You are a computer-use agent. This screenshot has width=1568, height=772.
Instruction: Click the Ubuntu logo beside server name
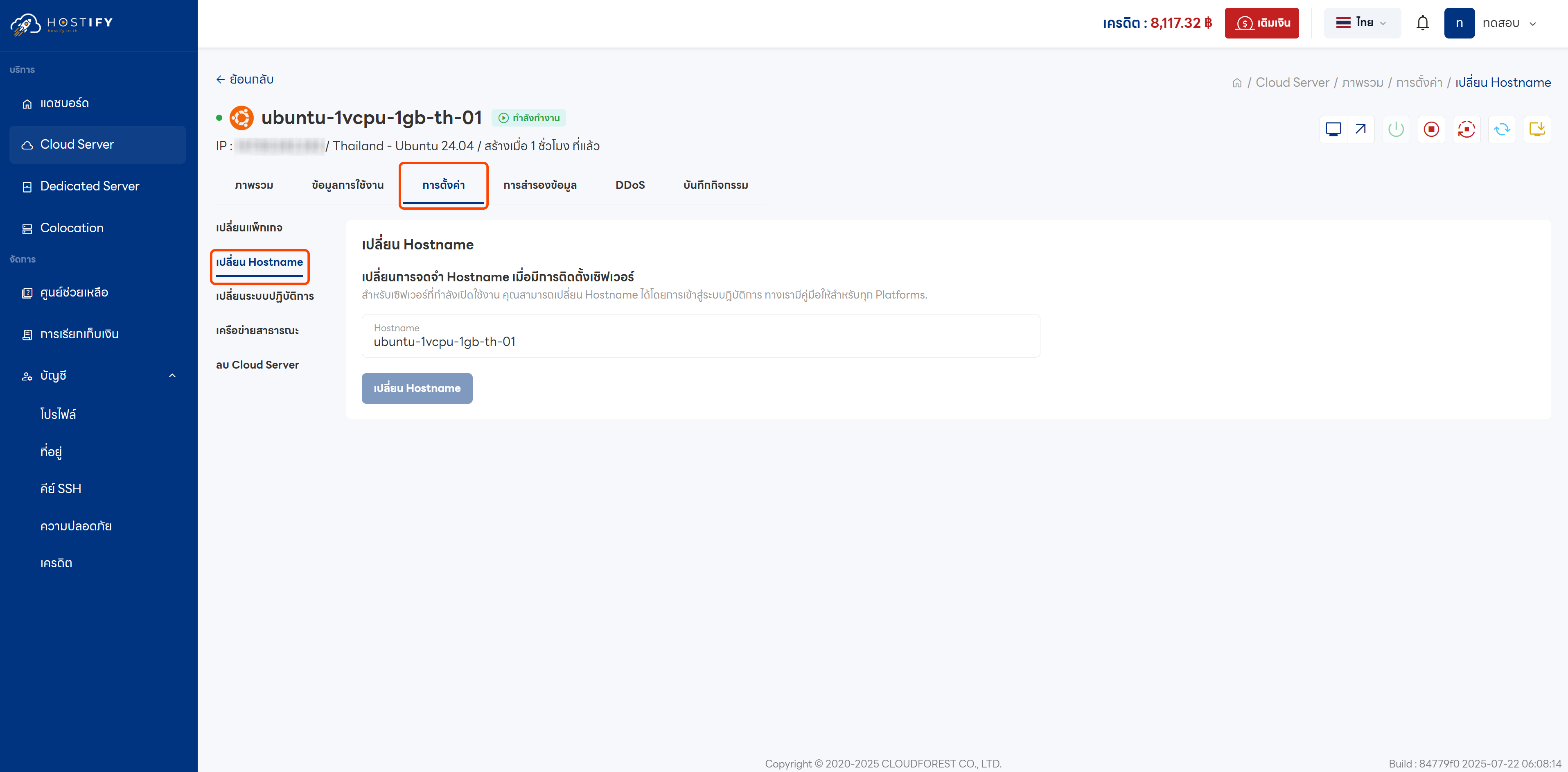(x=241, y=118)
